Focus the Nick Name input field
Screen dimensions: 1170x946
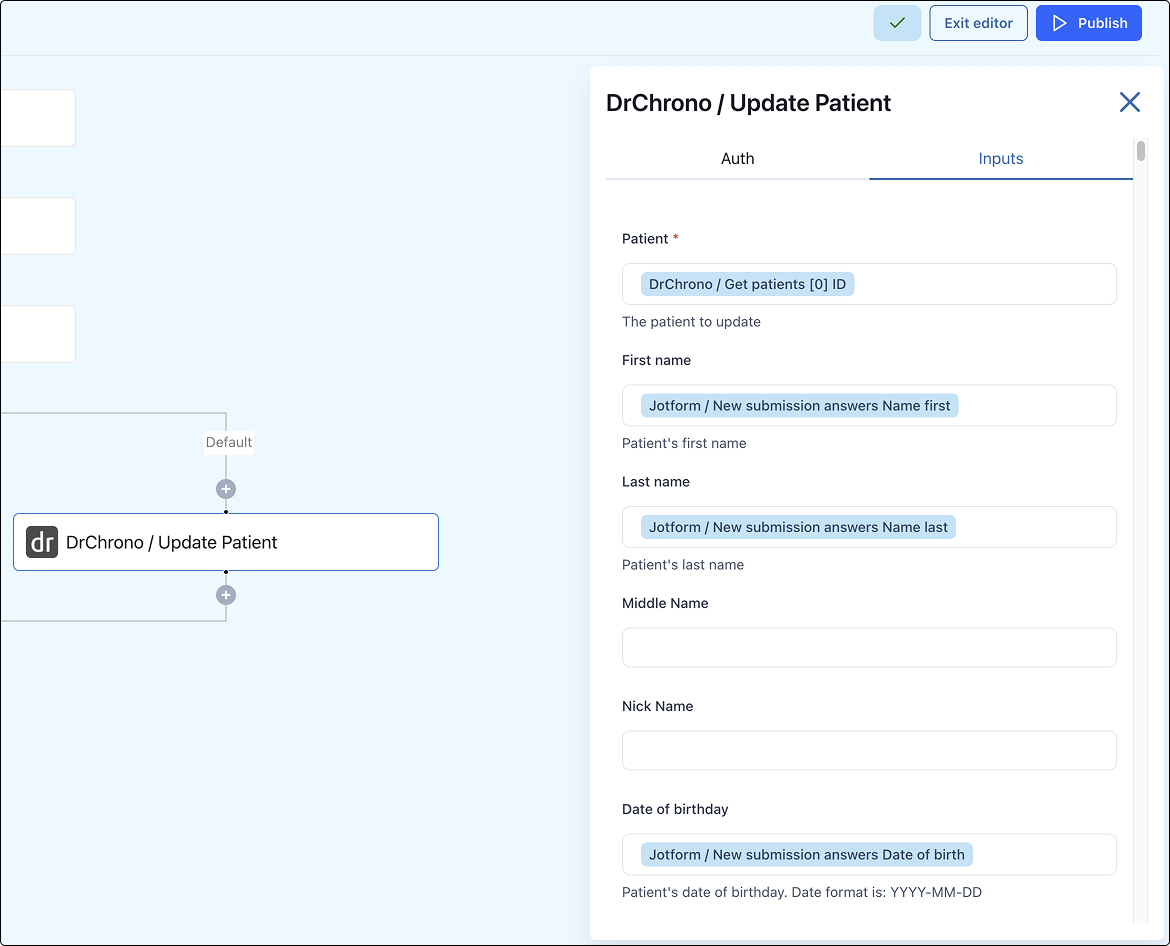[869, 751]
